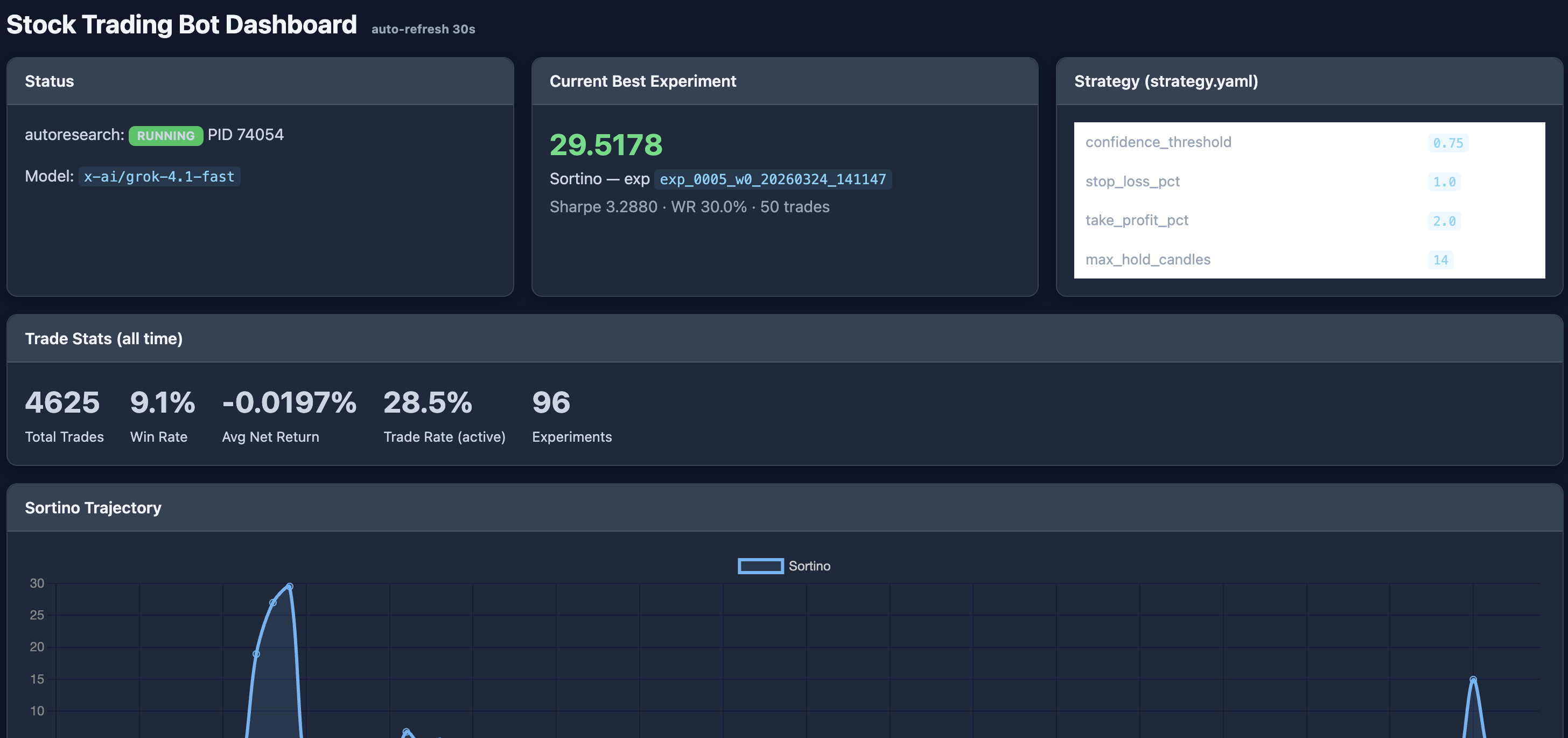Click the trade rate value 28.5%
This screenshot has height=738, width=1568.
428,402
